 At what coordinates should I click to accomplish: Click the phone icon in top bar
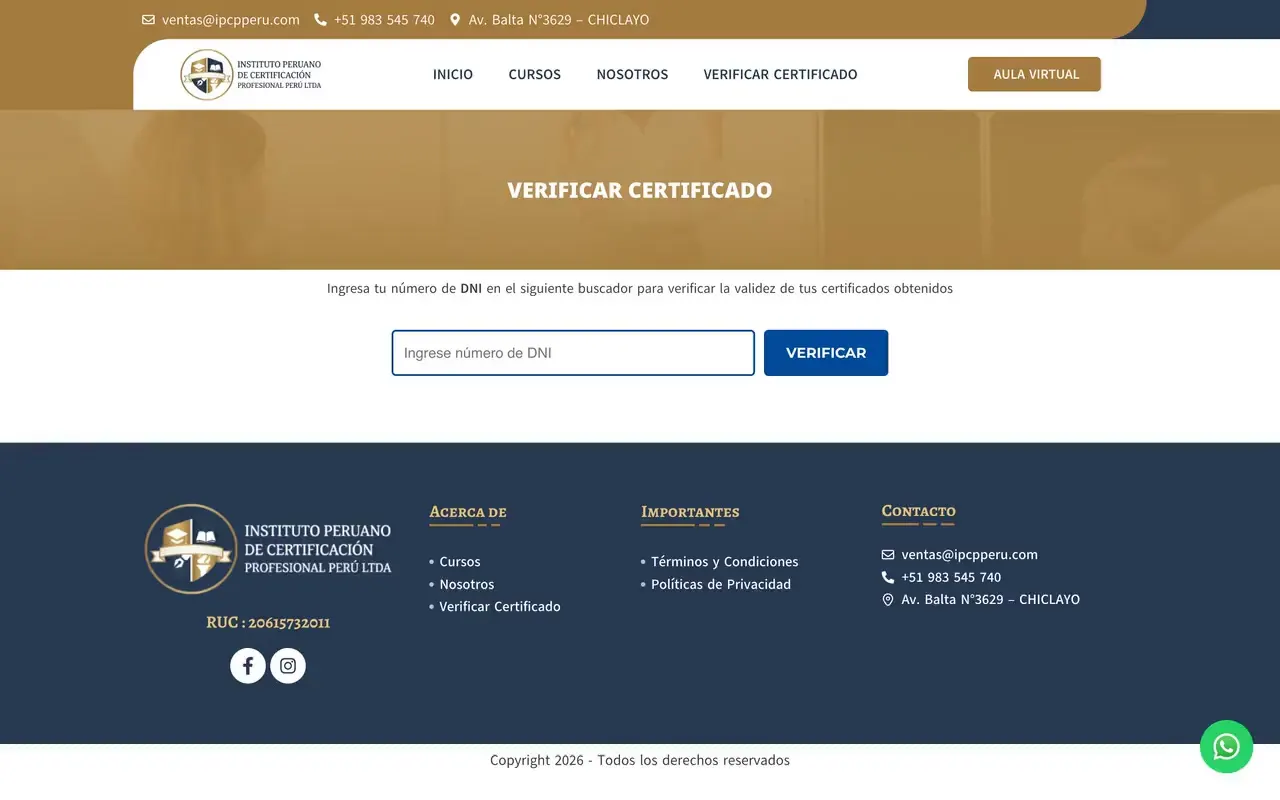tap(320, 20)
